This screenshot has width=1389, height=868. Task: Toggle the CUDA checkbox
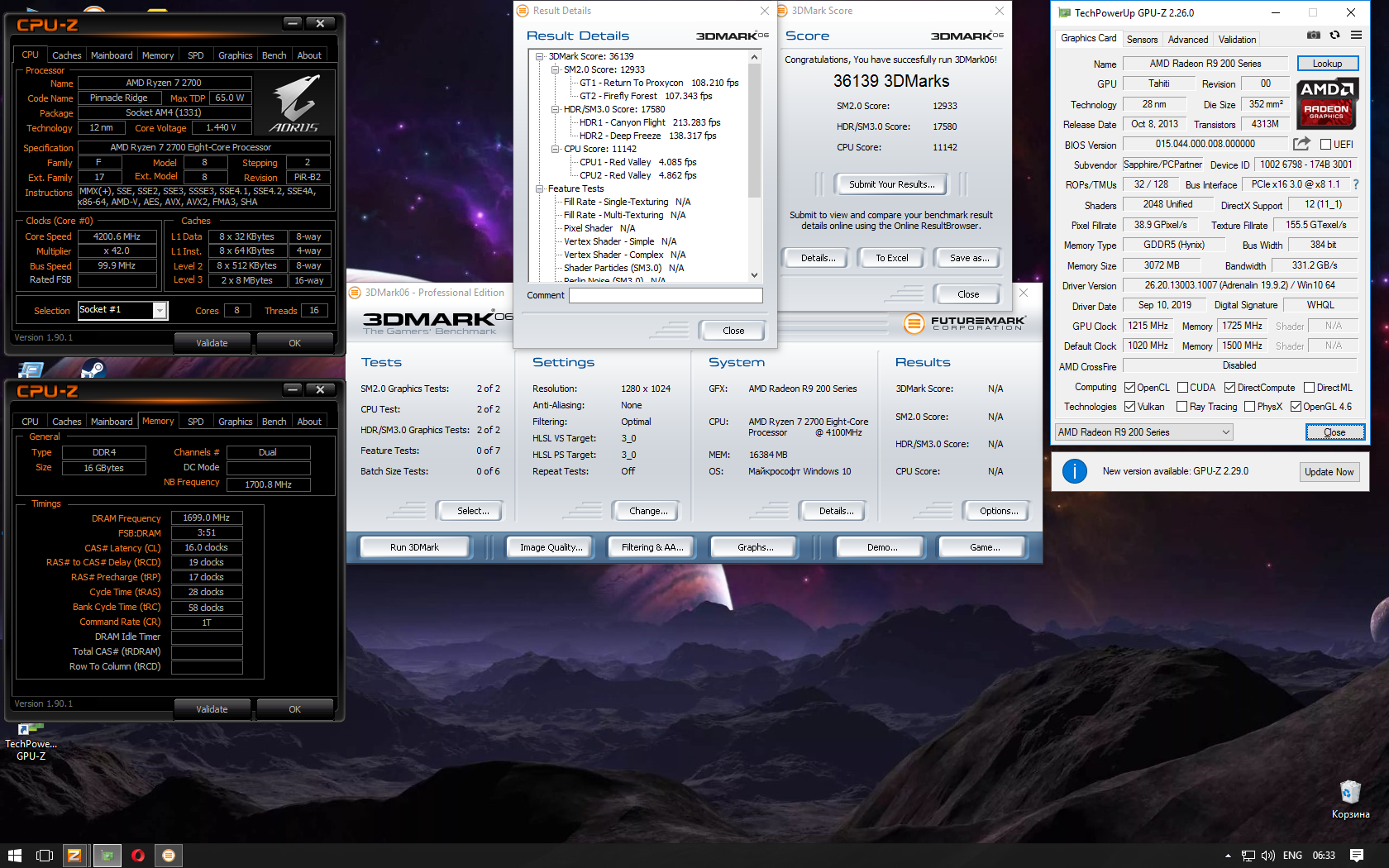(x=1183, y=387)
